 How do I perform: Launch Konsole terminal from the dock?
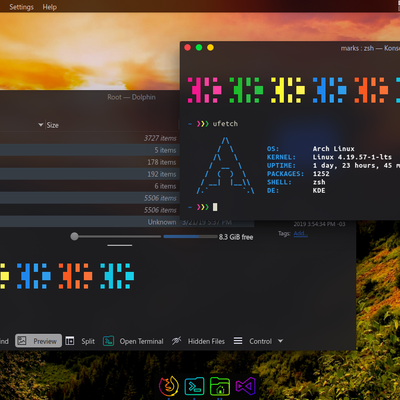click(x=194, y=386)
